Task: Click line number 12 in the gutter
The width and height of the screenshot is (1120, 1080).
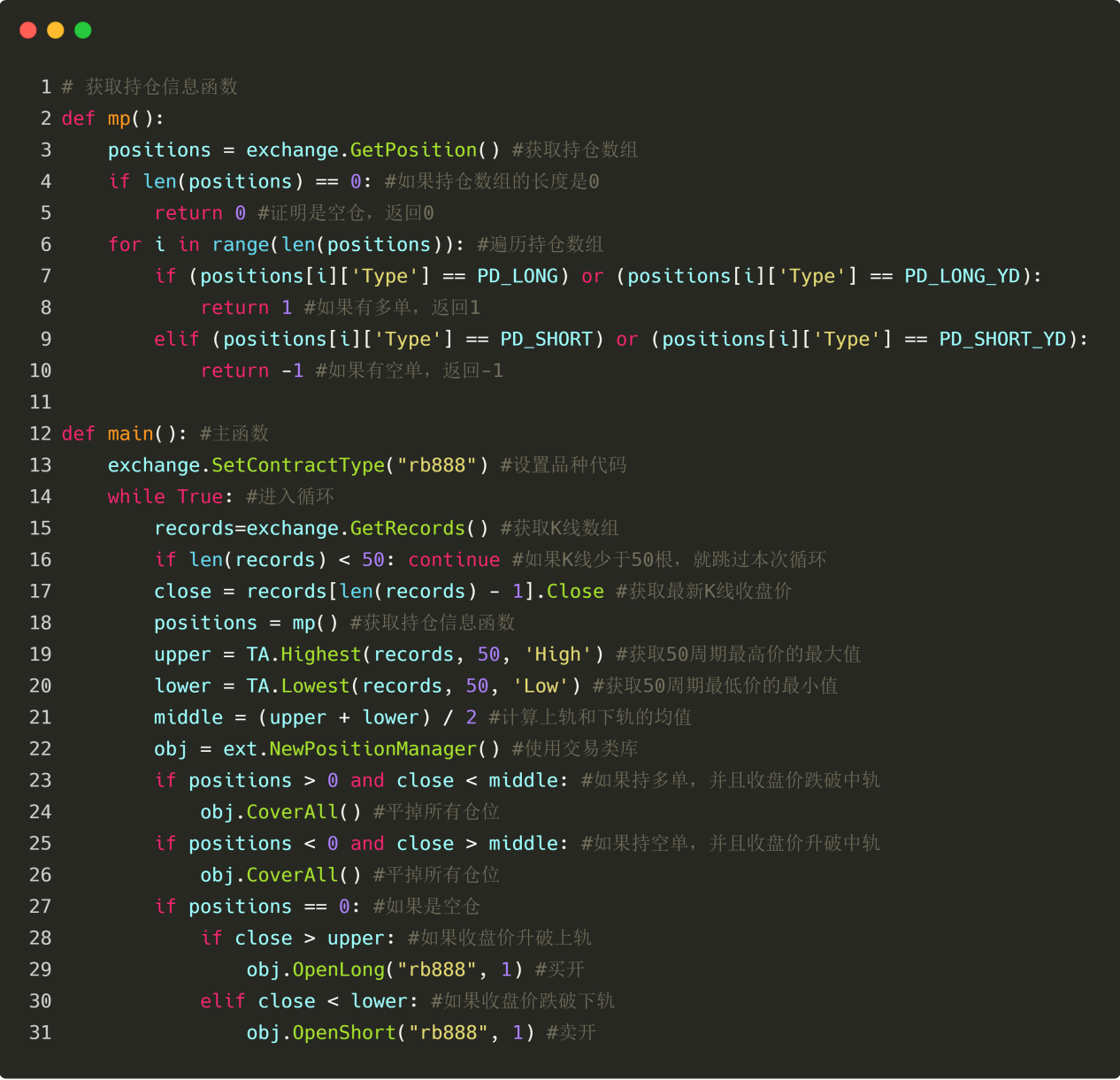Action: [x=41, y=433]
